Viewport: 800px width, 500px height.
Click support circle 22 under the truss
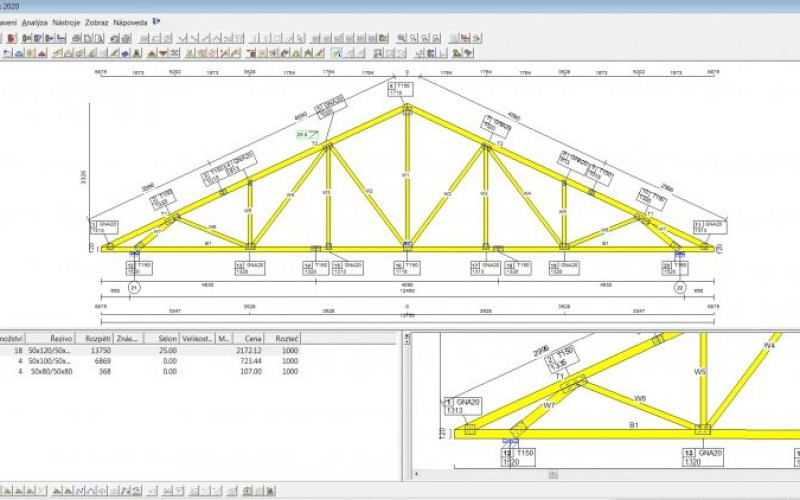click(x=680, y=288)
